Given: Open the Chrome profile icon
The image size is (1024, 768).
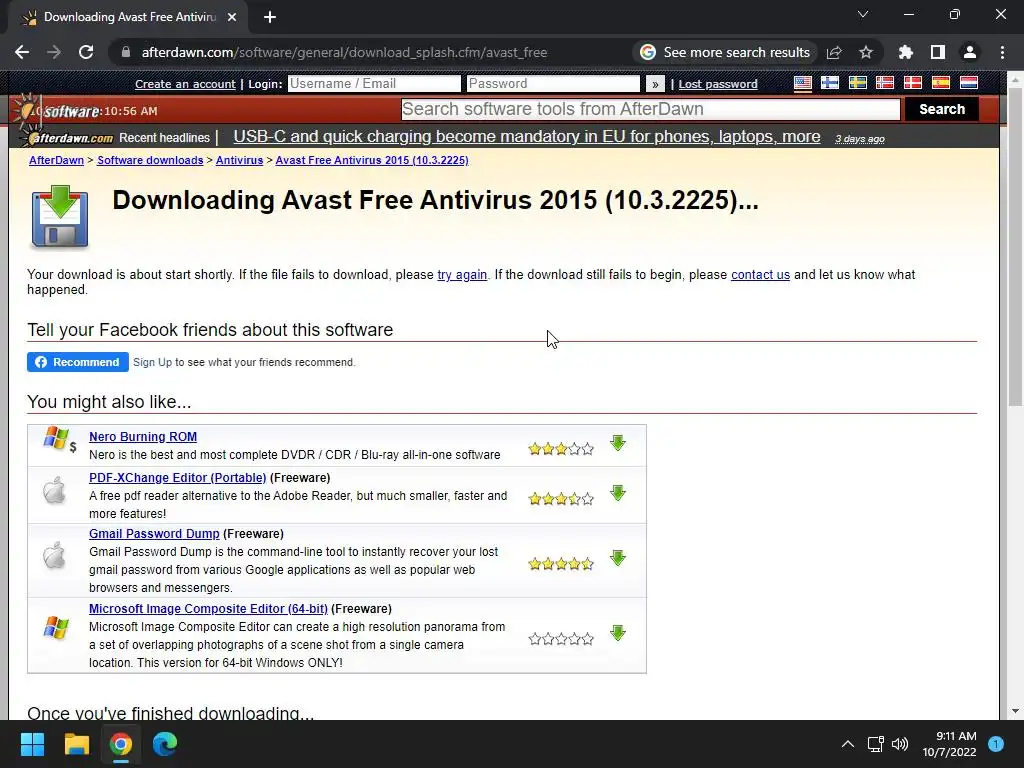Looking at the screenshot, I should [970, 52].
